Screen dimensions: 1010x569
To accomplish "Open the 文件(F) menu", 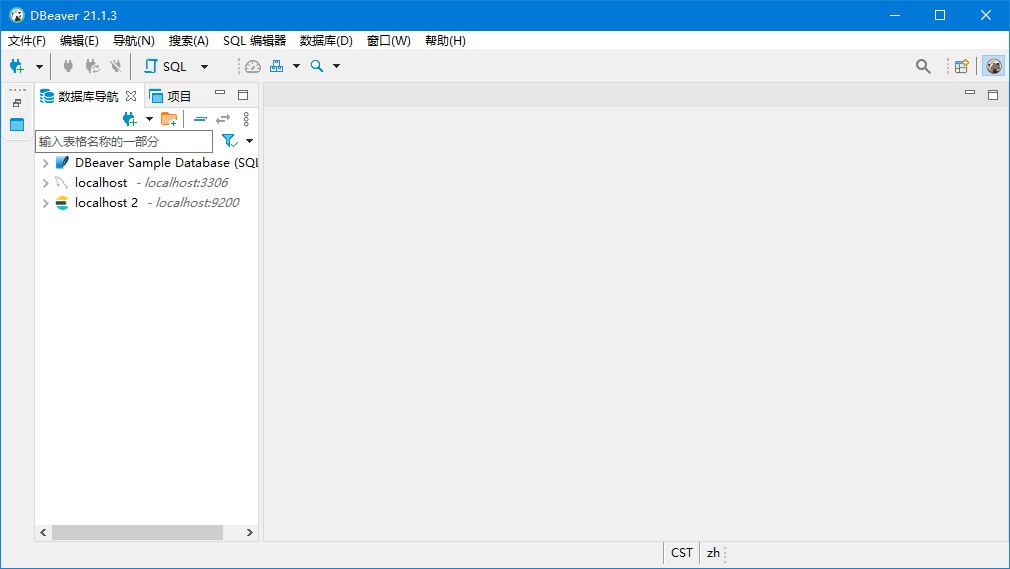I will 27,41.
